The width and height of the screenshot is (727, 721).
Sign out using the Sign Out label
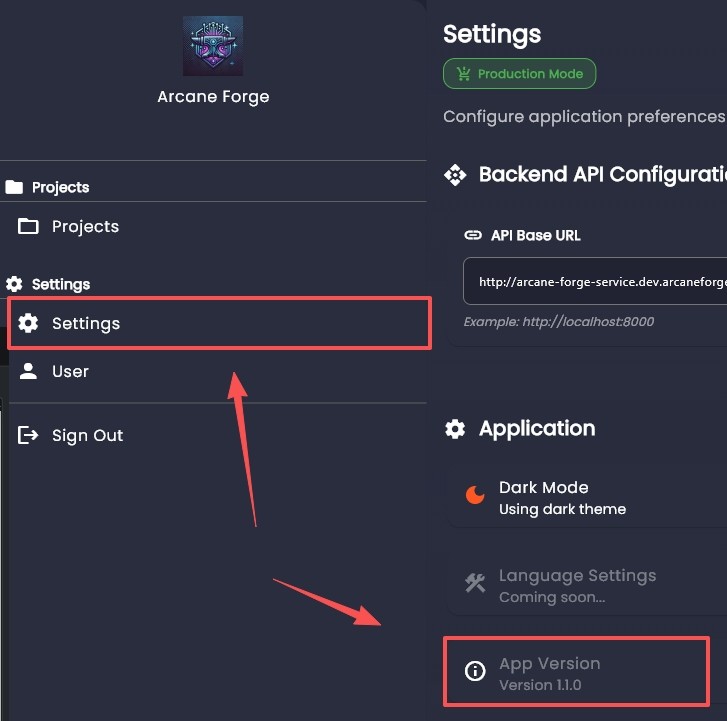point(88,435)
